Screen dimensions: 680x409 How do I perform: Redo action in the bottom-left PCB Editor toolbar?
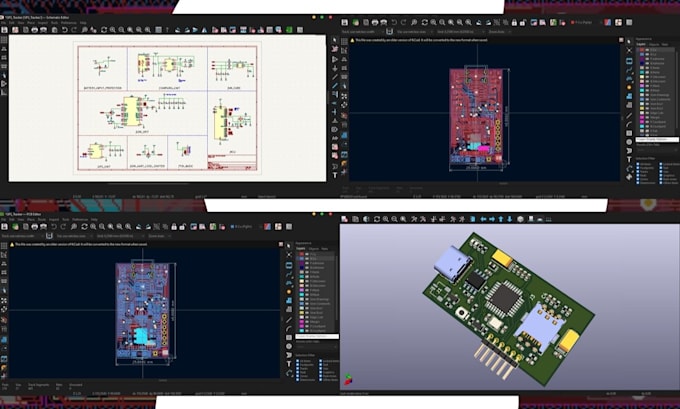[63, 226]
